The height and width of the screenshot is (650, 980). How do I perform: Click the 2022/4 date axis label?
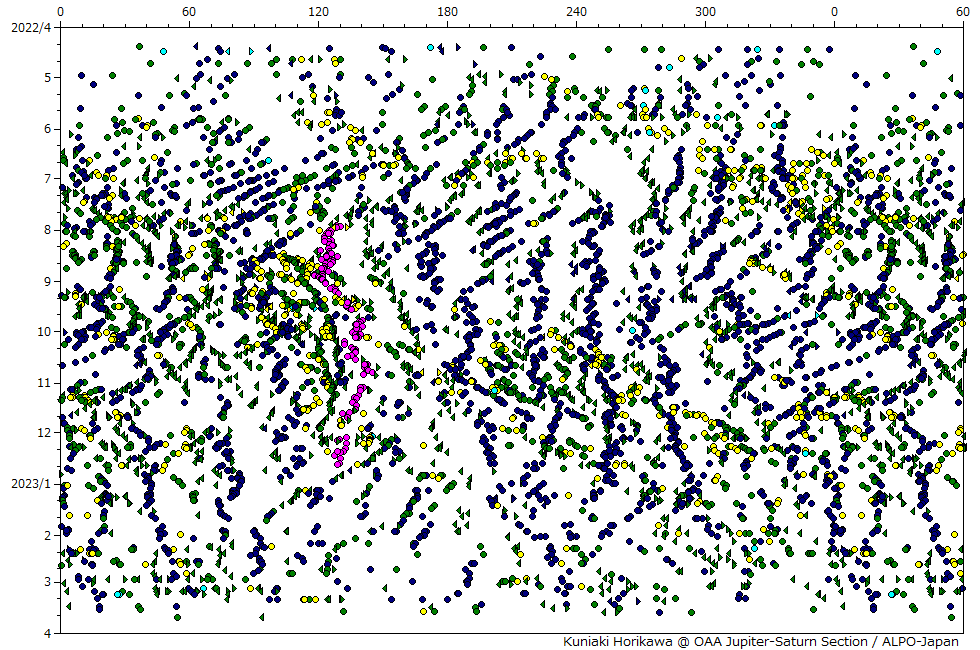point(31,28)
